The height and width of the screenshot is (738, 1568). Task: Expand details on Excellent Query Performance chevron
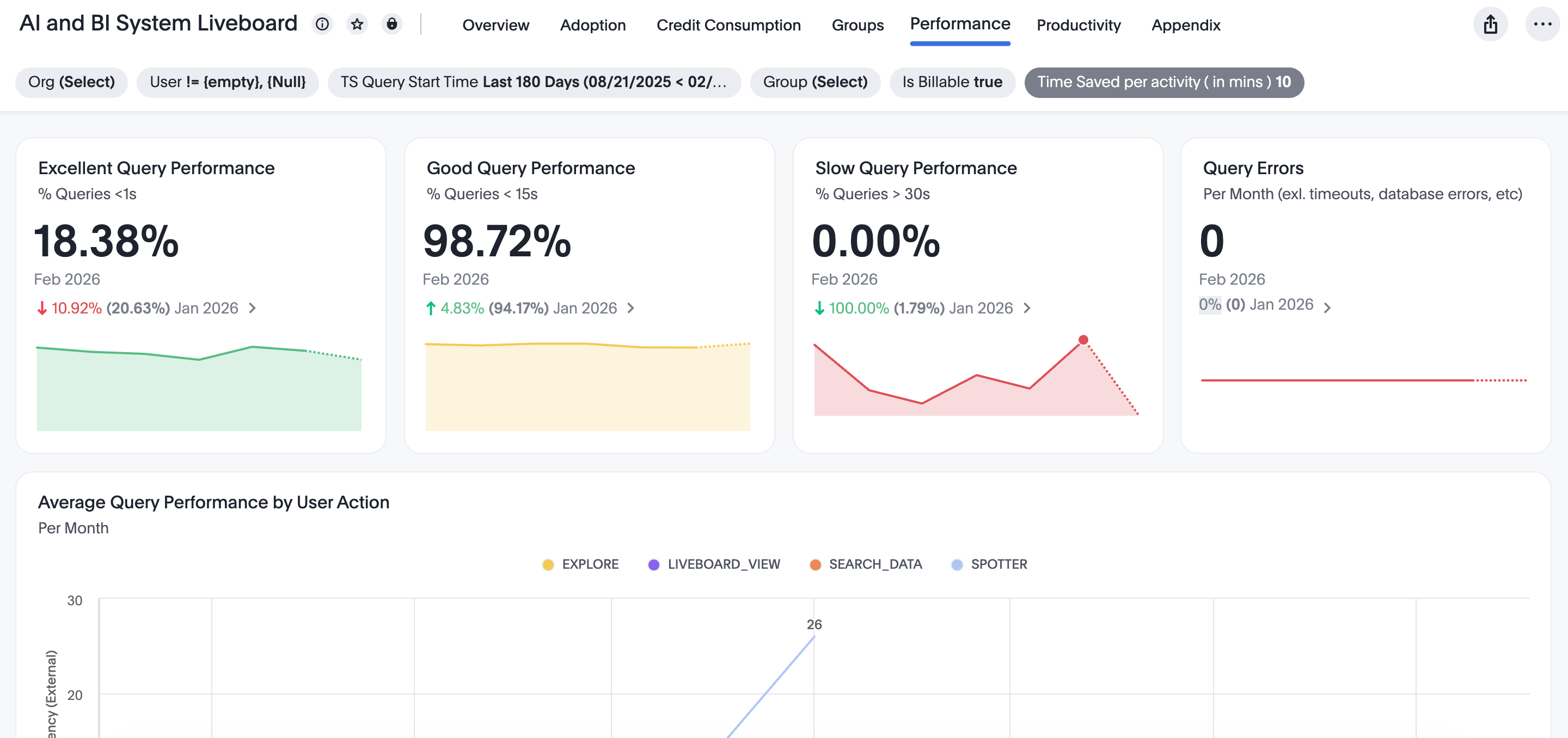(252, 309)
